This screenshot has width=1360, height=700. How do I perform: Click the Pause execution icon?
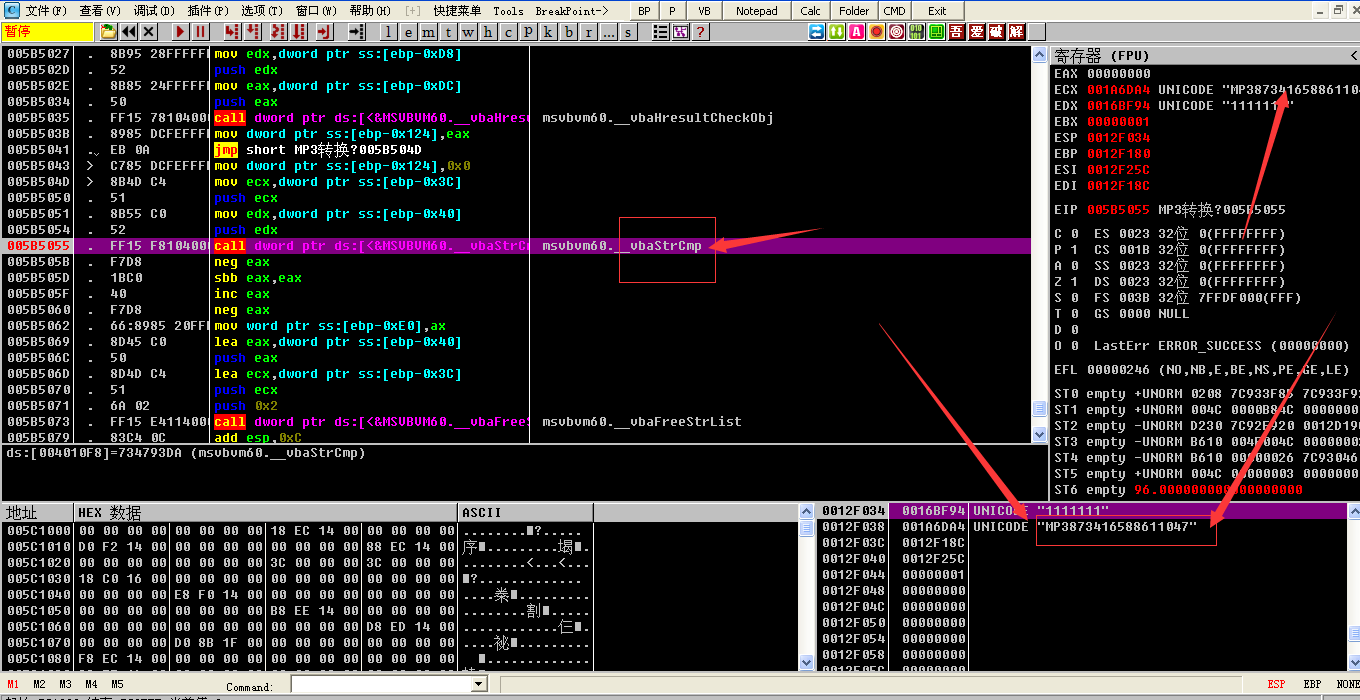click(x=201, y=32)
